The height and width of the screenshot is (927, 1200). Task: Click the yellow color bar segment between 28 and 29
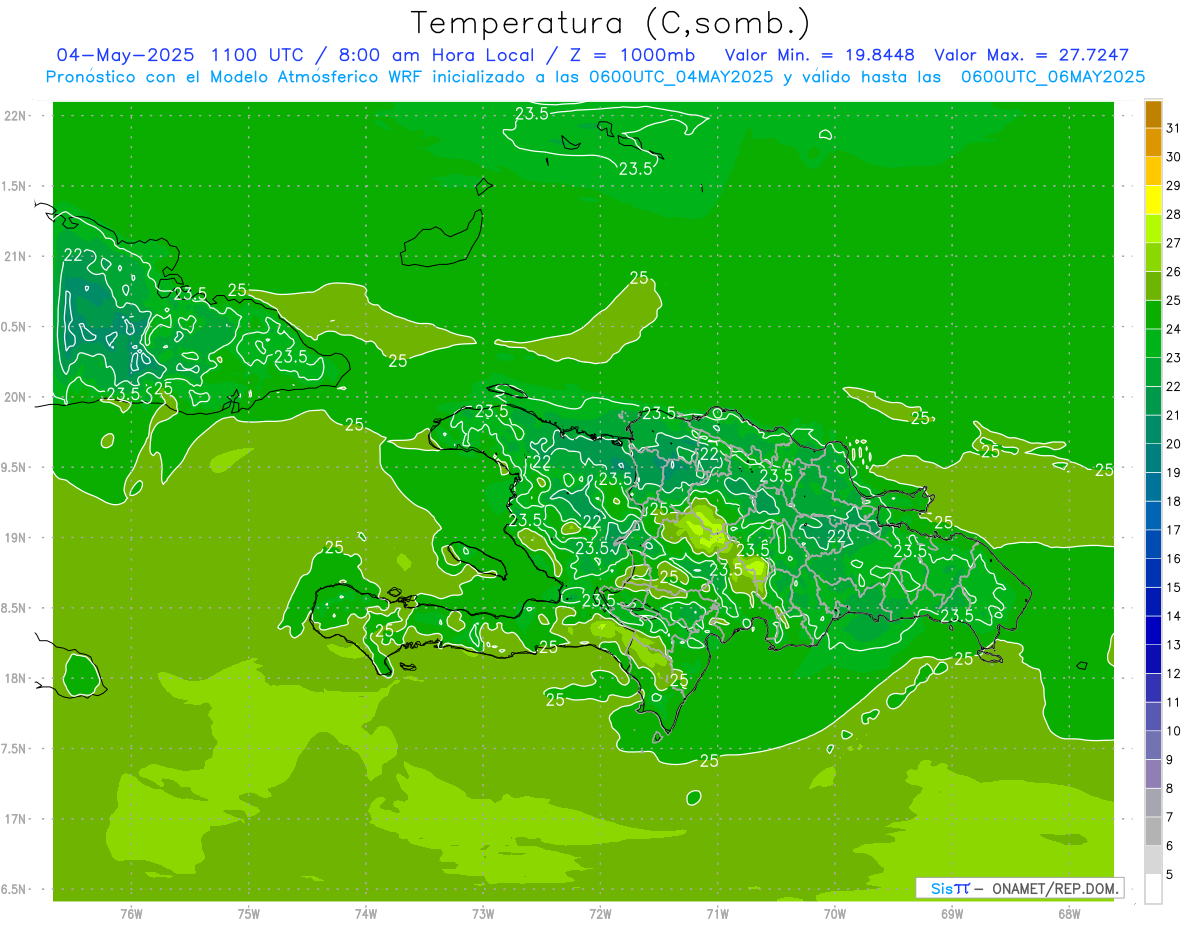[x=1153, y=200]
